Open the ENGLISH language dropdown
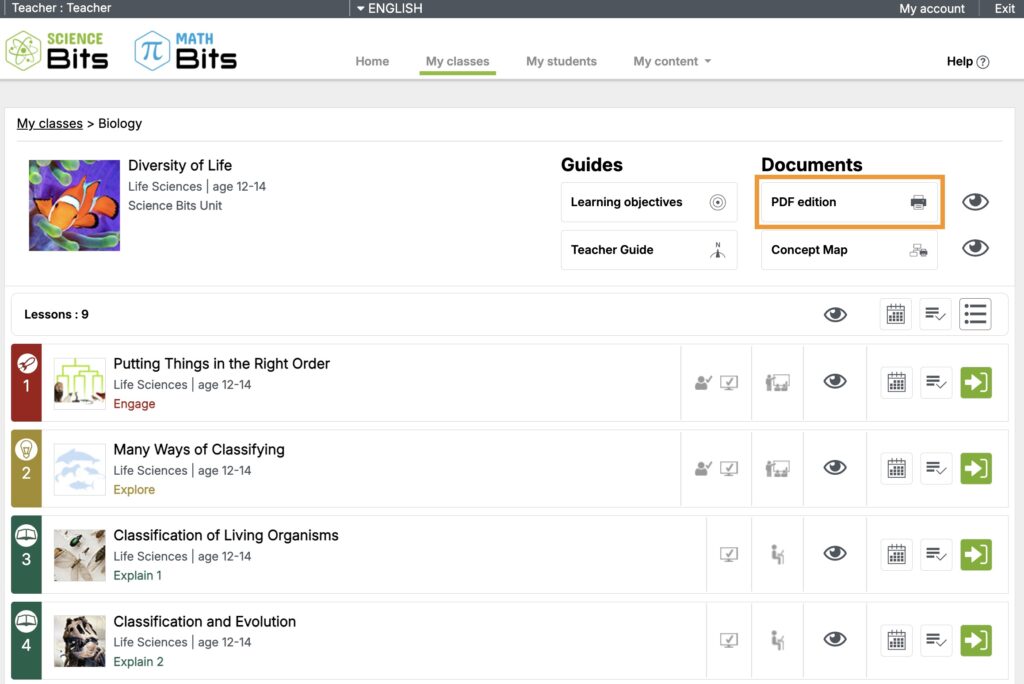The image size is (1024, 684). (388, 8)
